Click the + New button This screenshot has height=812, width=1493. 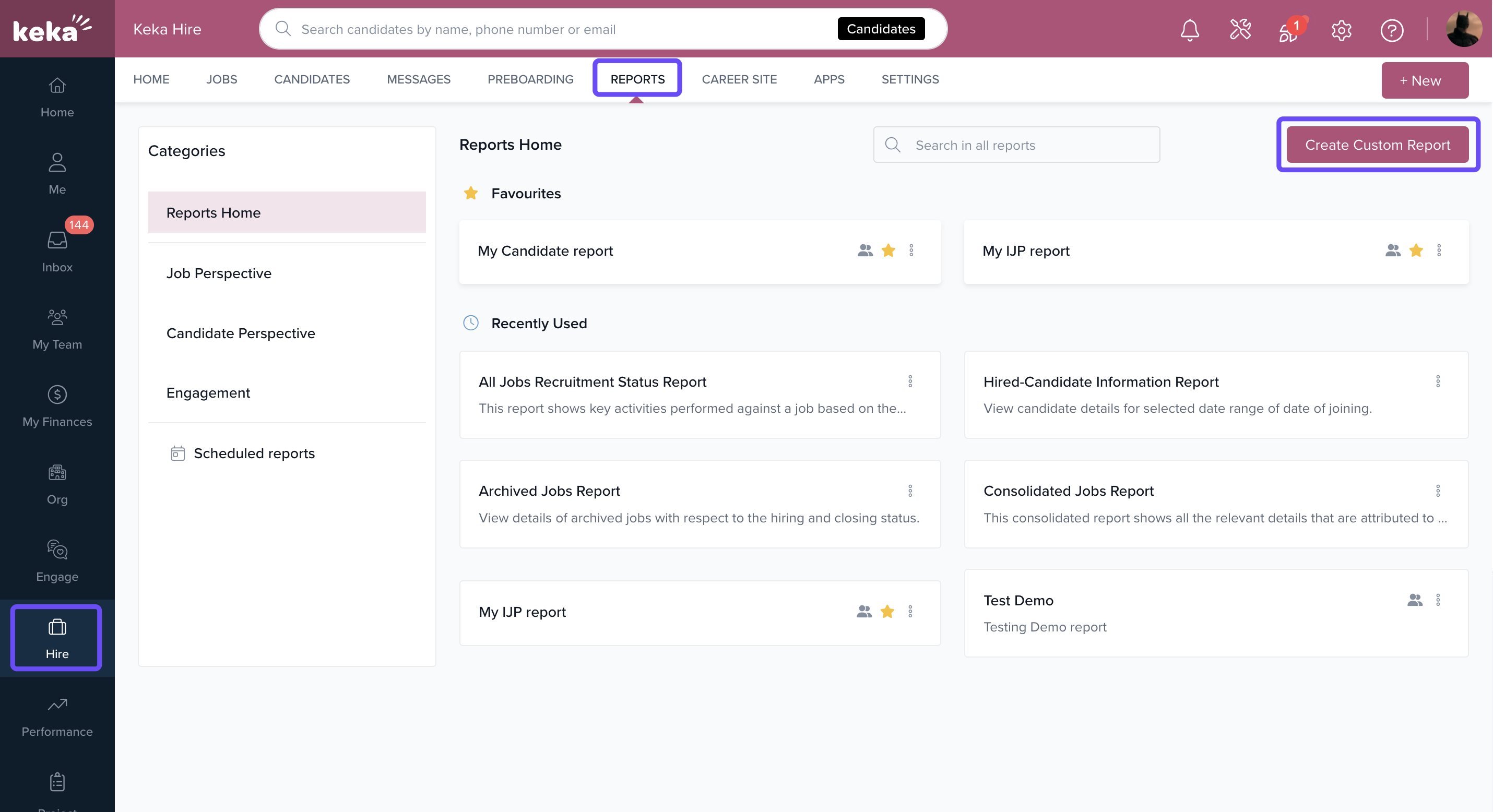pos(1424,80)
